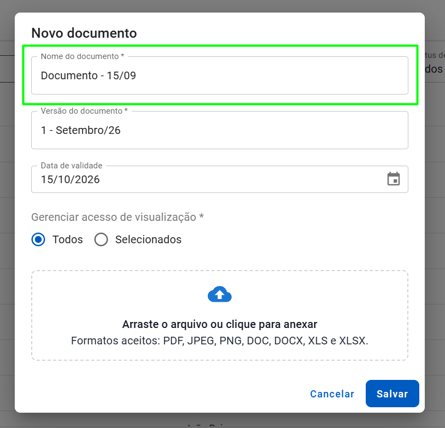Click the Todos option label text
Viewport: 445px width, 428px height.
(68, 239)
